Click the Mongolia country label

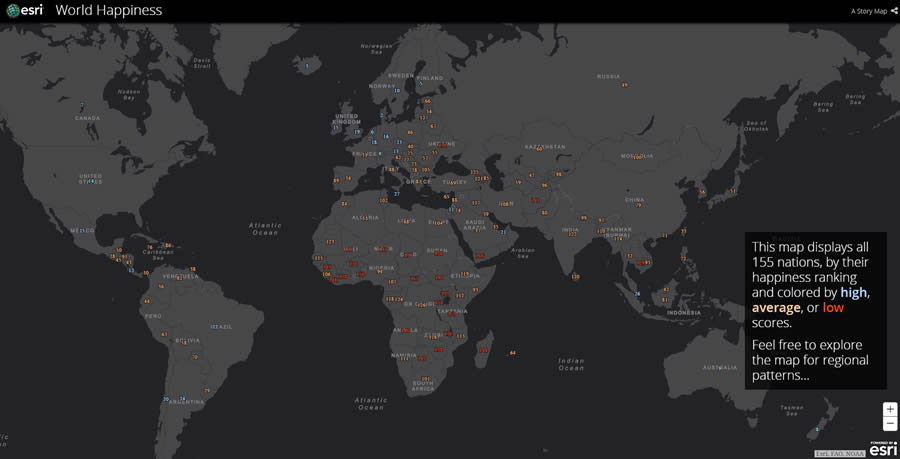637,155
